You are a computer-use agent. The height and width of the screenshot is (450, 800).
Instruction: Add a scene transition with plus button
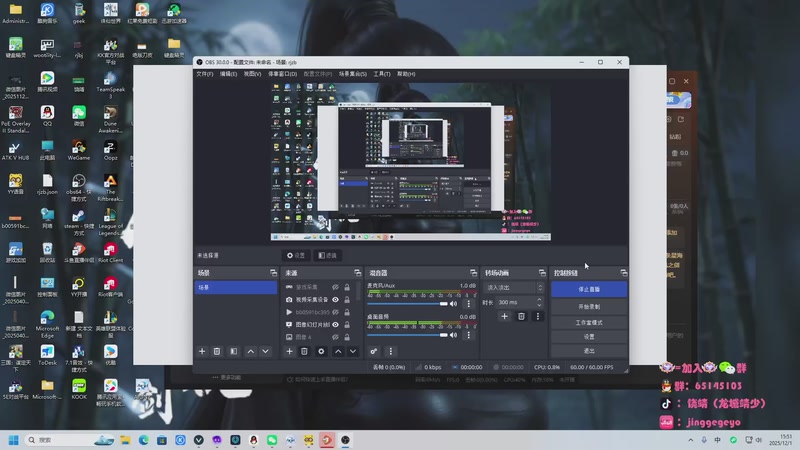(504, 316)
